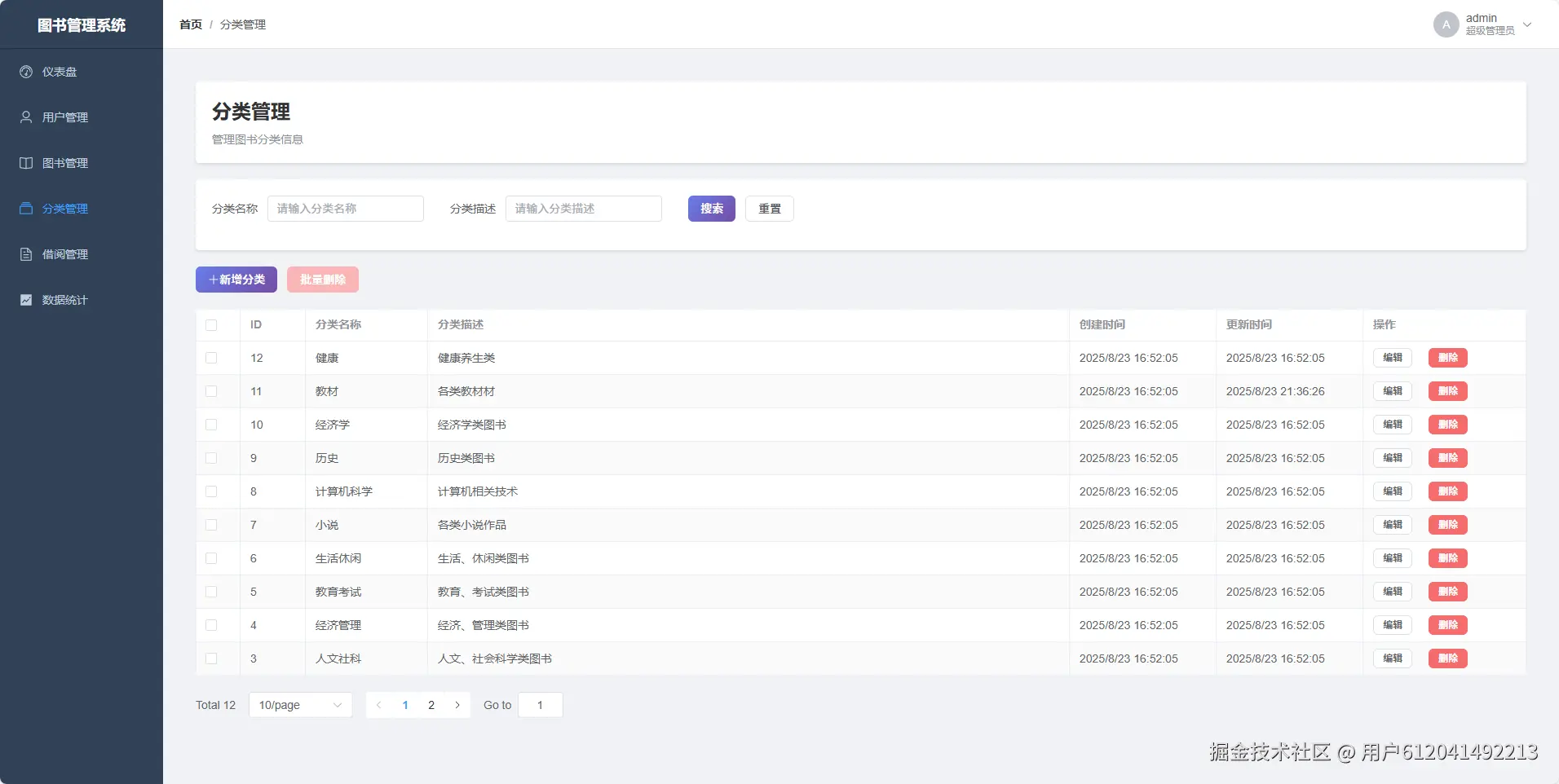The image size is (1559, 784).
Task: Open page 2 of the results
Action: [x=431, y=705]
